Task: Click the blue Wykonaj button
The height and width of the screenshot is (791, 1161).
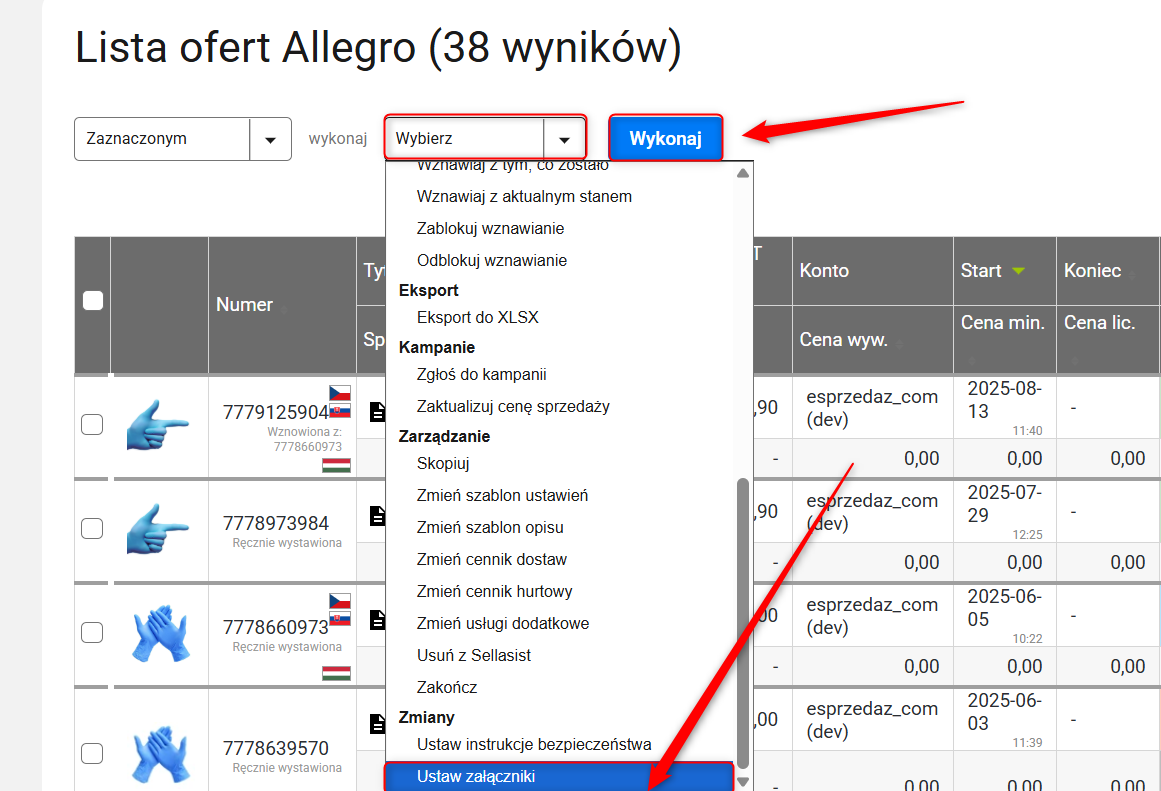Action: point(665,138)
